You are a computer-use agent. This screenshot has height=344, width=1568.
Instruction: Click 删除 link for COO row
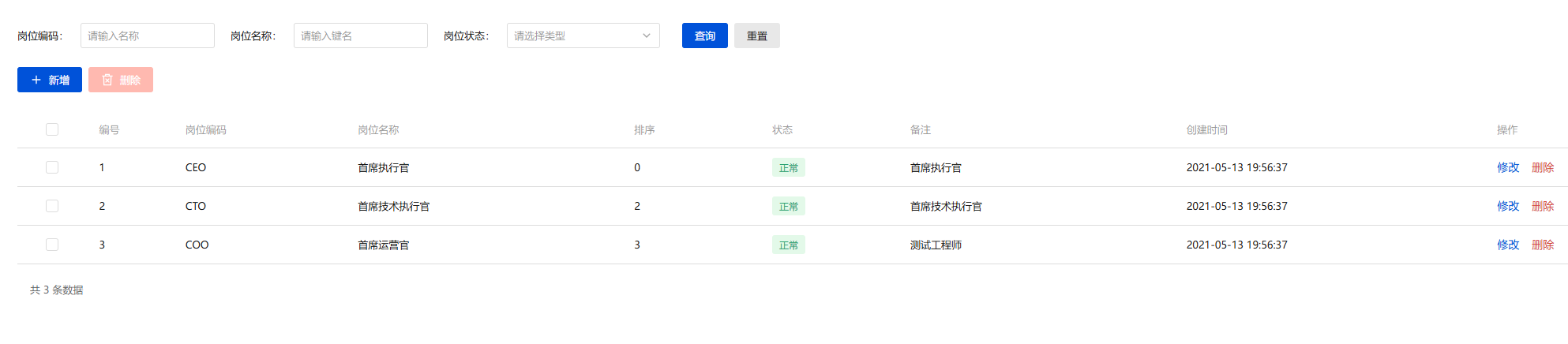[1542, 245]
